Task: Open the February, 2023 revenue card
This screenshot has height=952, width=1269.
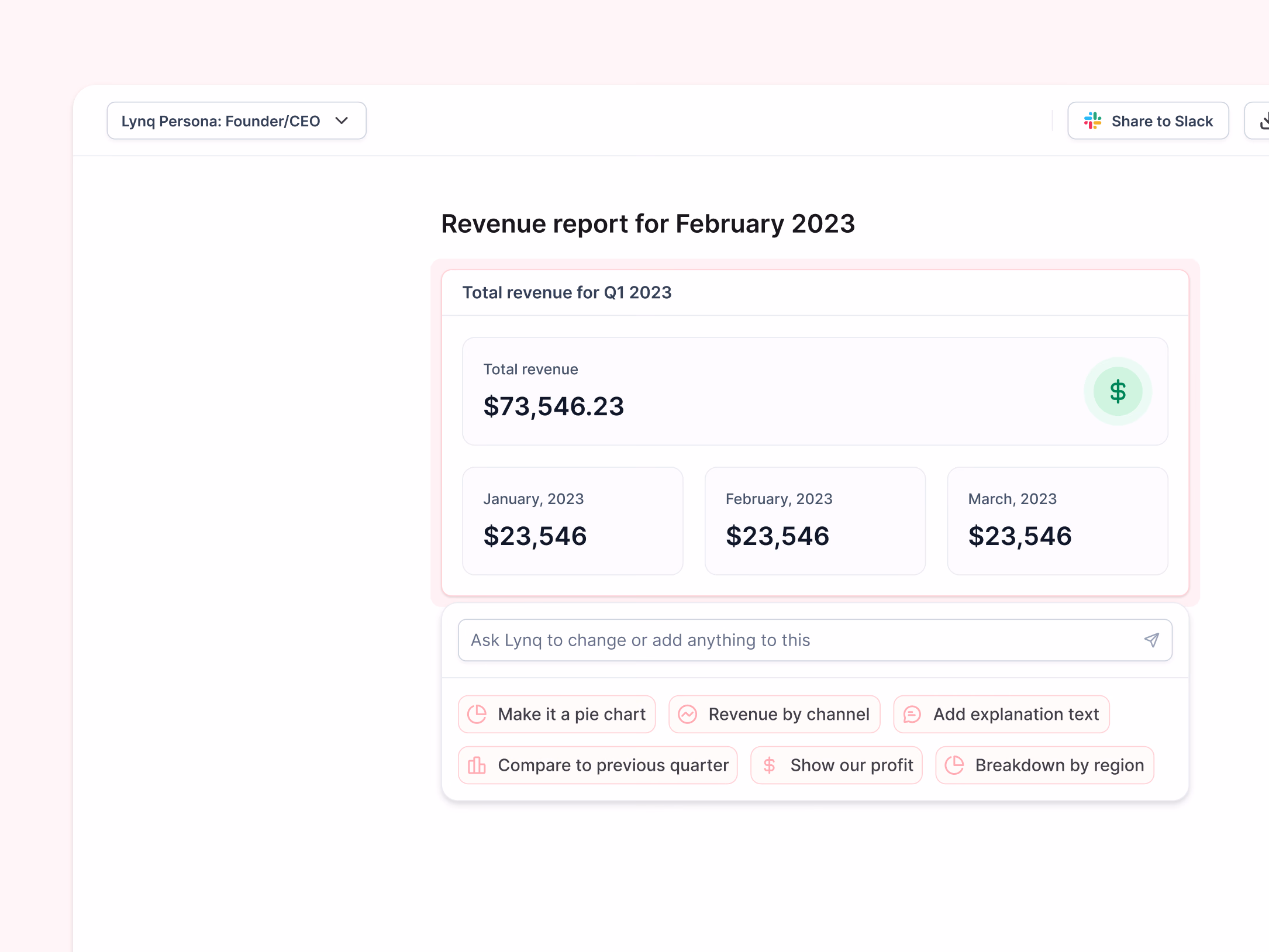Action: (x=815, y=520)
